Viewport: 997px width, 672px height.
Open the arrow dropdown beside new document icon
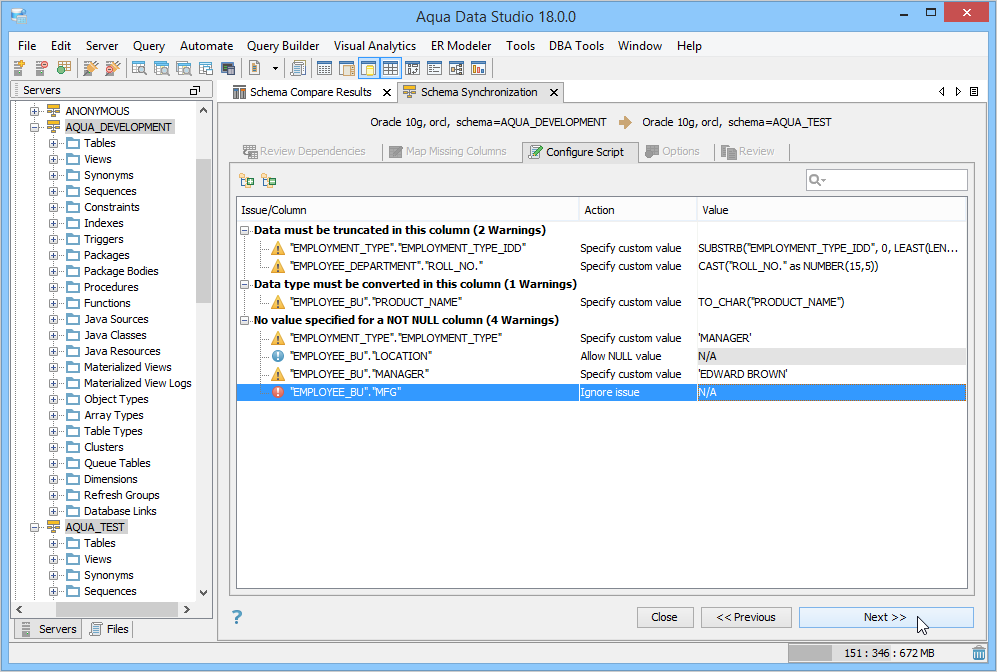(275, 68)
